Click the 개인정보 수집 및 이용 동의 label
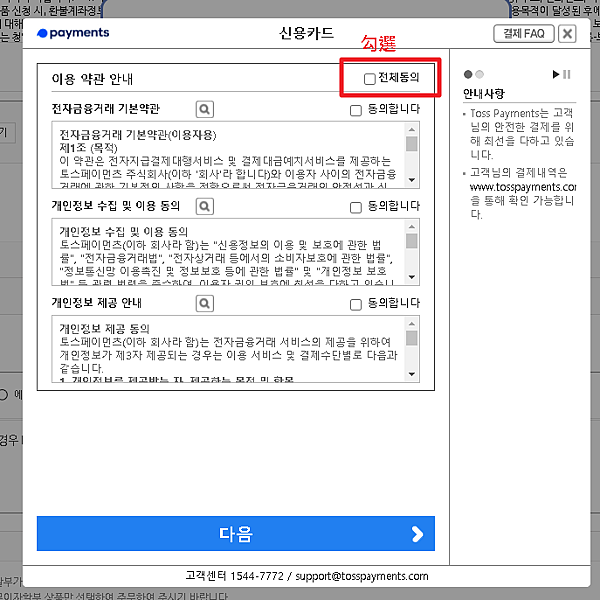This screenshot has width=600, height=600. pyautogui.click(x=116, y=206)
